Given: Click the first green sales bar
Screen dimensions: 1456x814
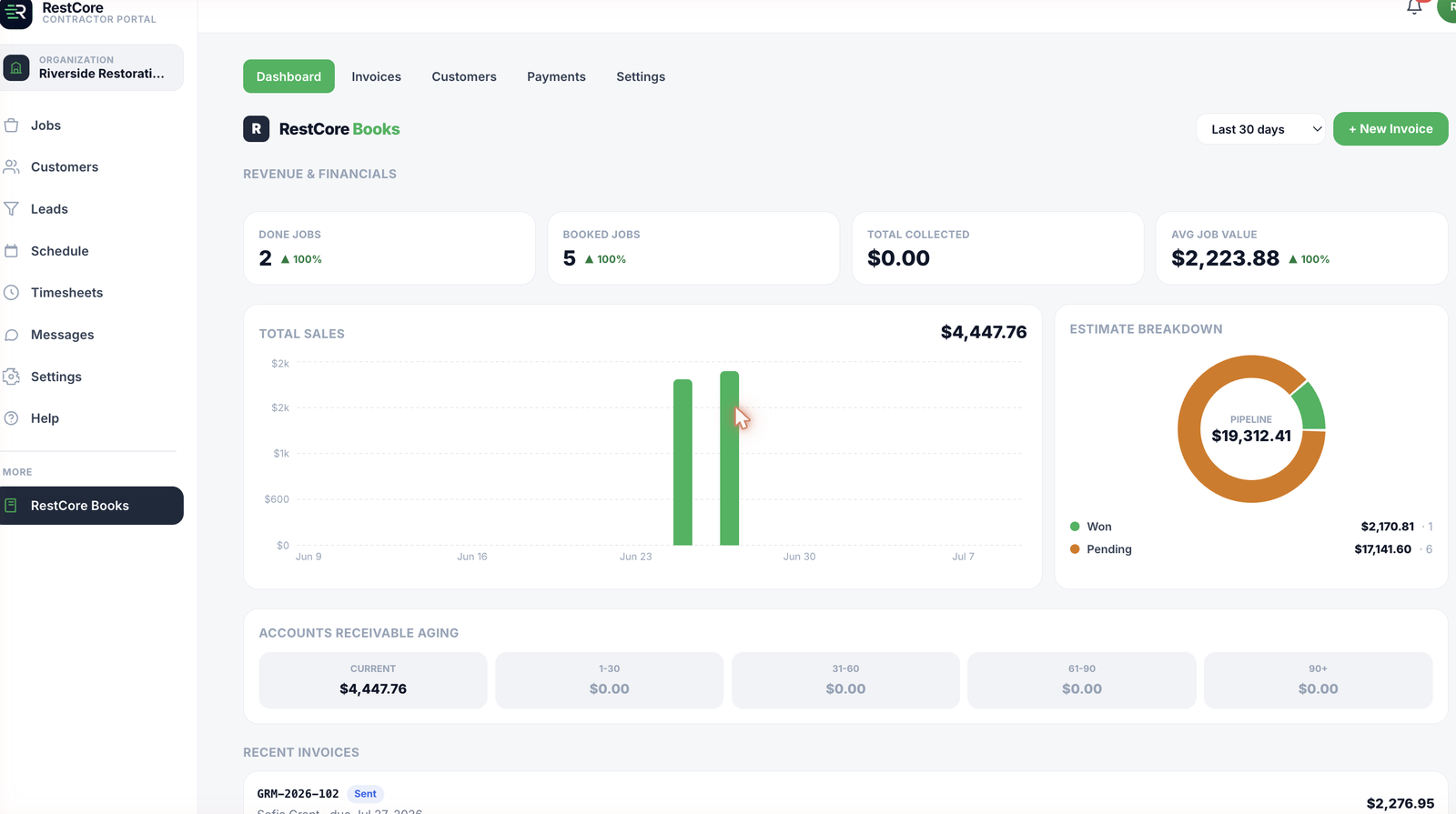Looking at the screenshot, I should [x=682, y=462].
